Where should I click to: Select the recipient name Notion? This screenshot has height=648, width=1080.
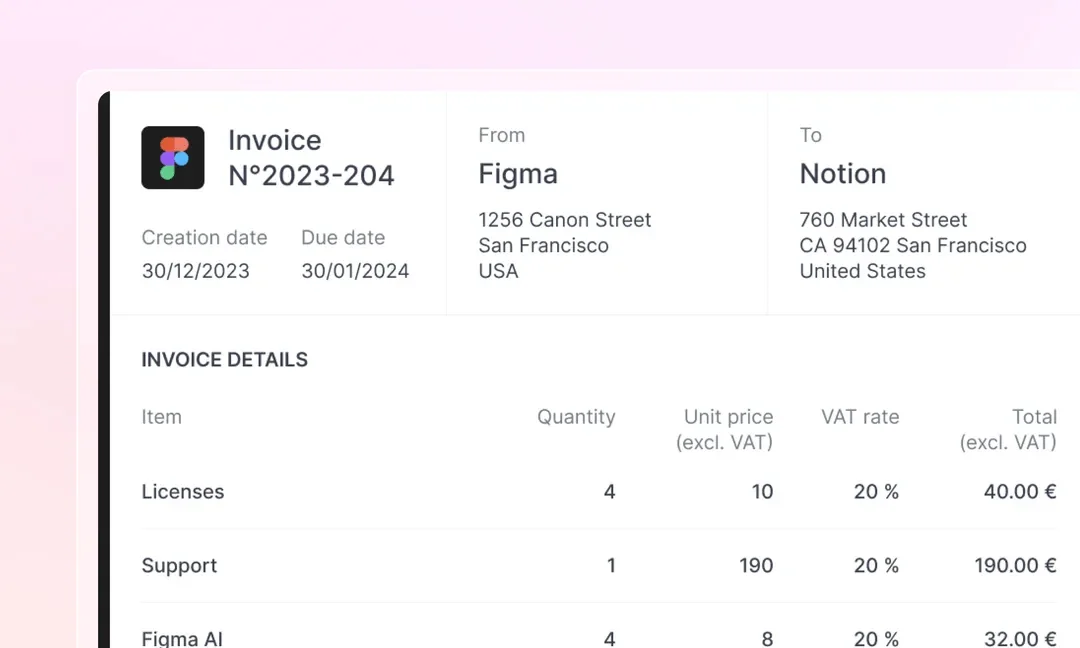842,174
